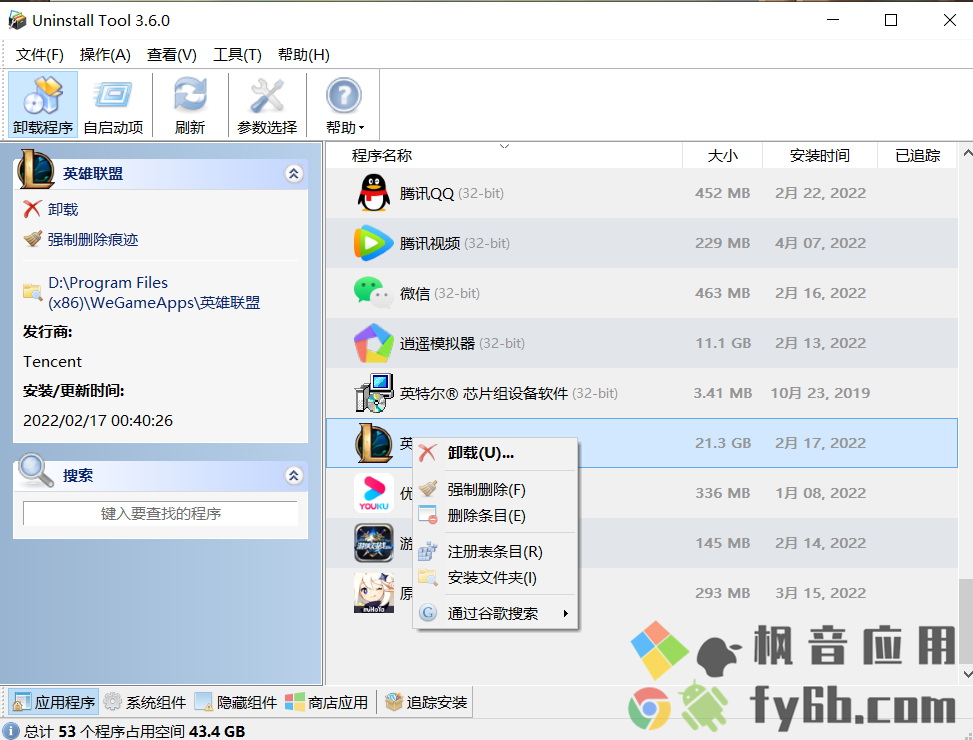Screen dimensions: 973x740
Task: Open the 文件(F) menu
Action: 40,55
